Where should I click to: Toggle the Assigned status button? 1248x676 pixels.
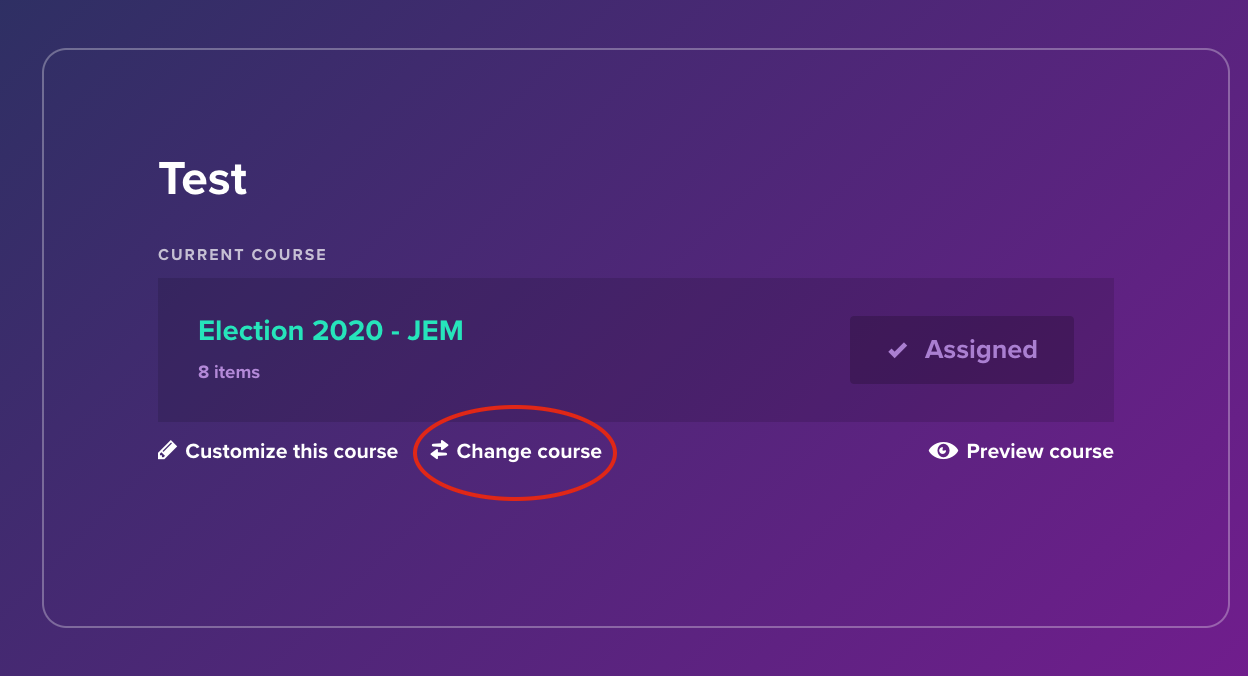coord(961,350)
